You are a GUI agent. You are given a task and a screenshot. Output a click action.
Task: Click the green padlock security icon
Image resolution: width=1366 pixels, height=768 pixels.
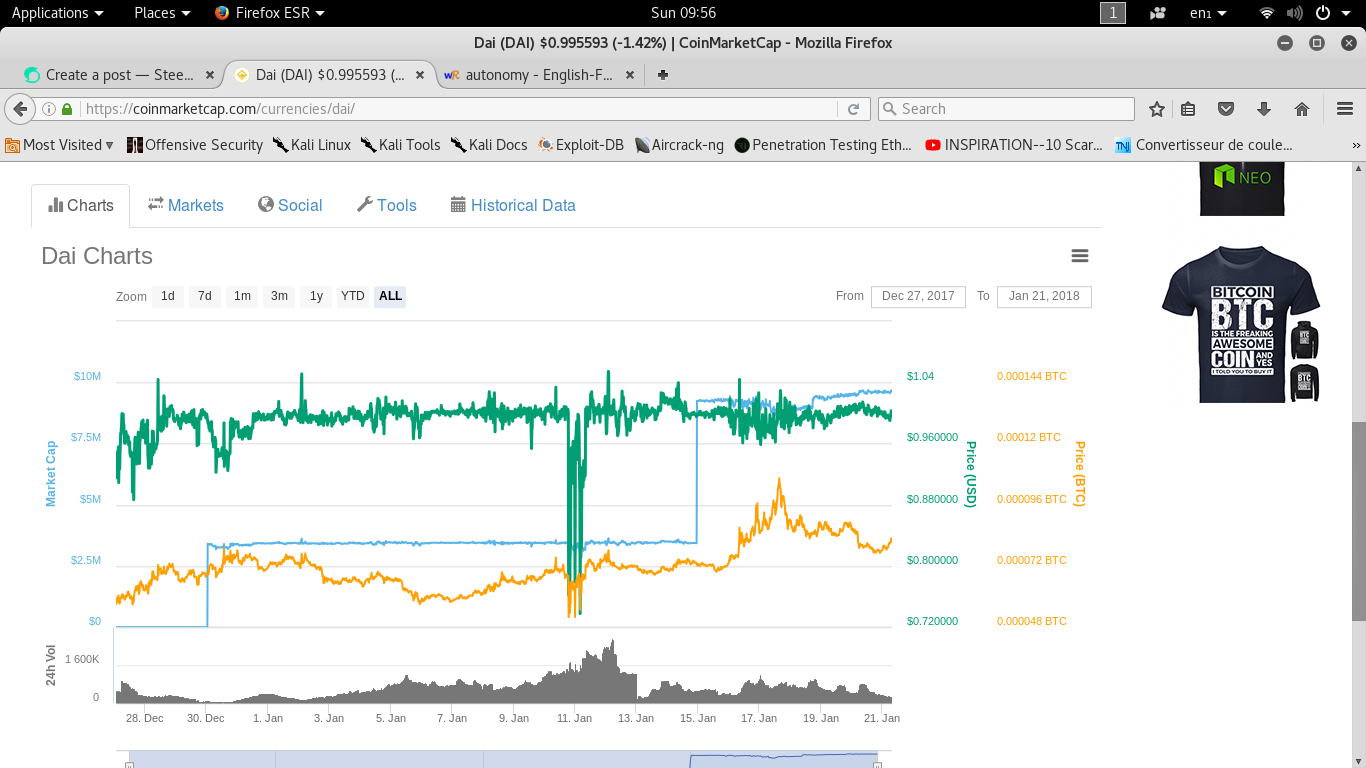(x=67, y=109)
